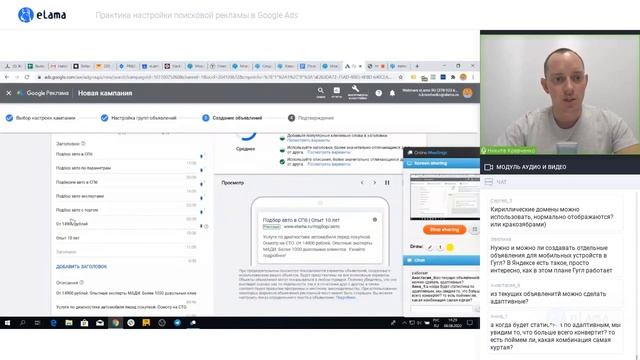640x360 pixels.
Task: Open help icon next to Описания
Action: click(x=82, y=282)
